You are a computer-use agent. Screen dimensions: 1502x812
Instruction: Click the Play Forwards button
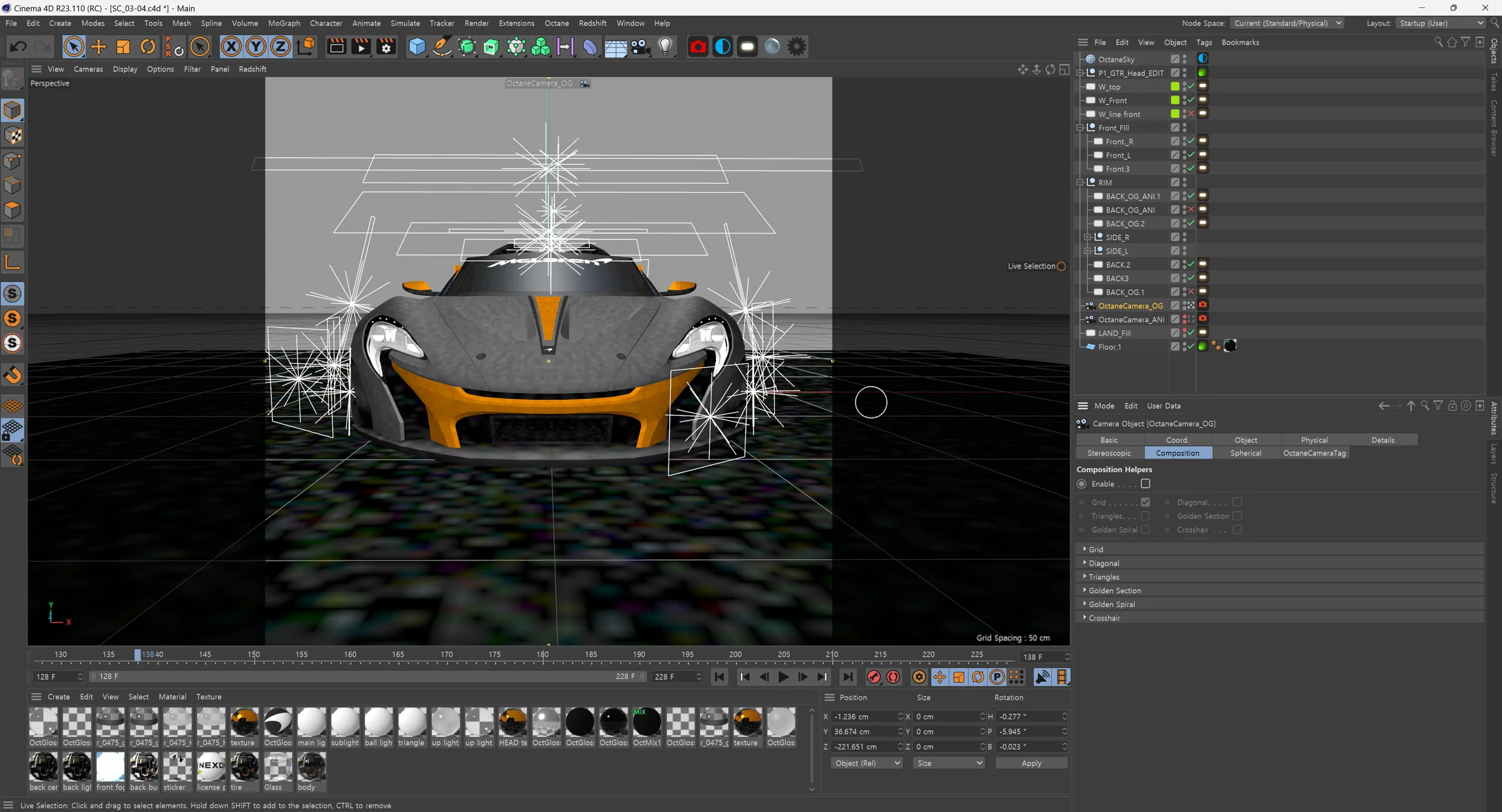coord(784,677)
